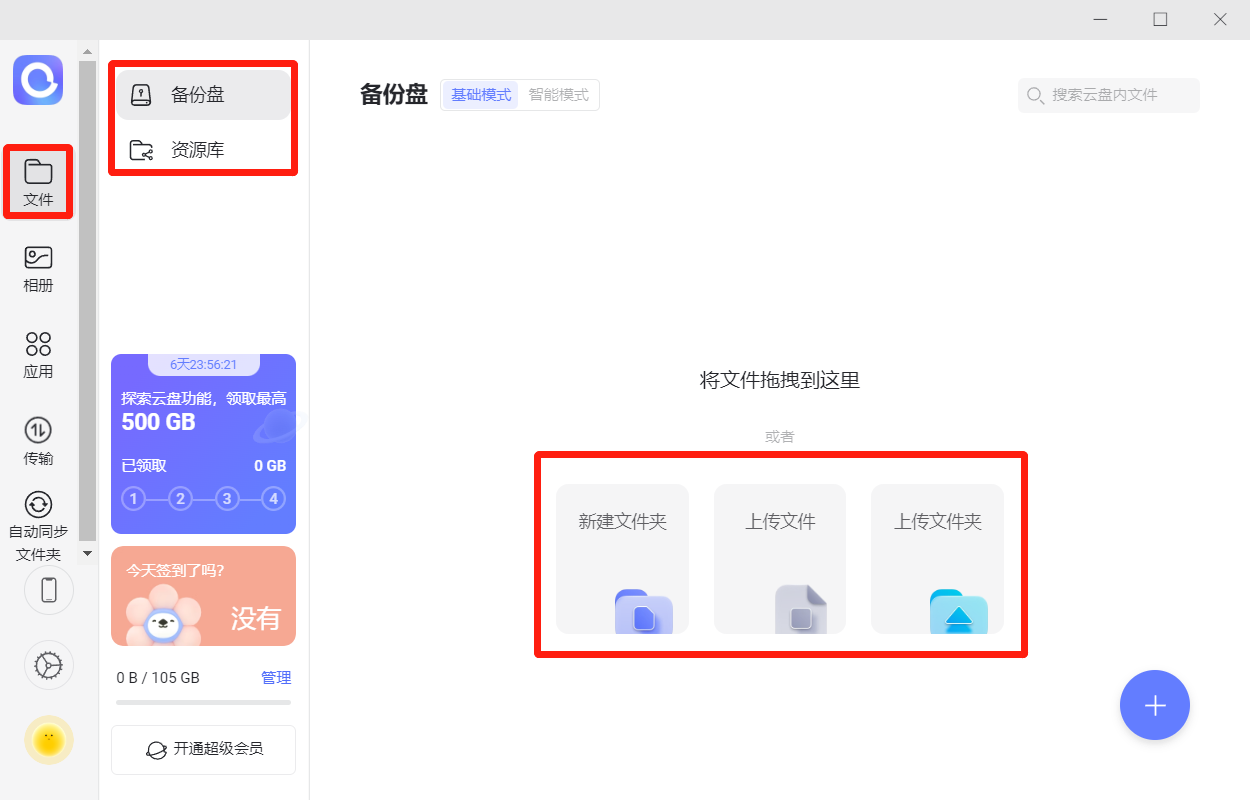1250x800 pixels.
Task: Click the magnifier search icon
Action: click(x=1035, y=95)
